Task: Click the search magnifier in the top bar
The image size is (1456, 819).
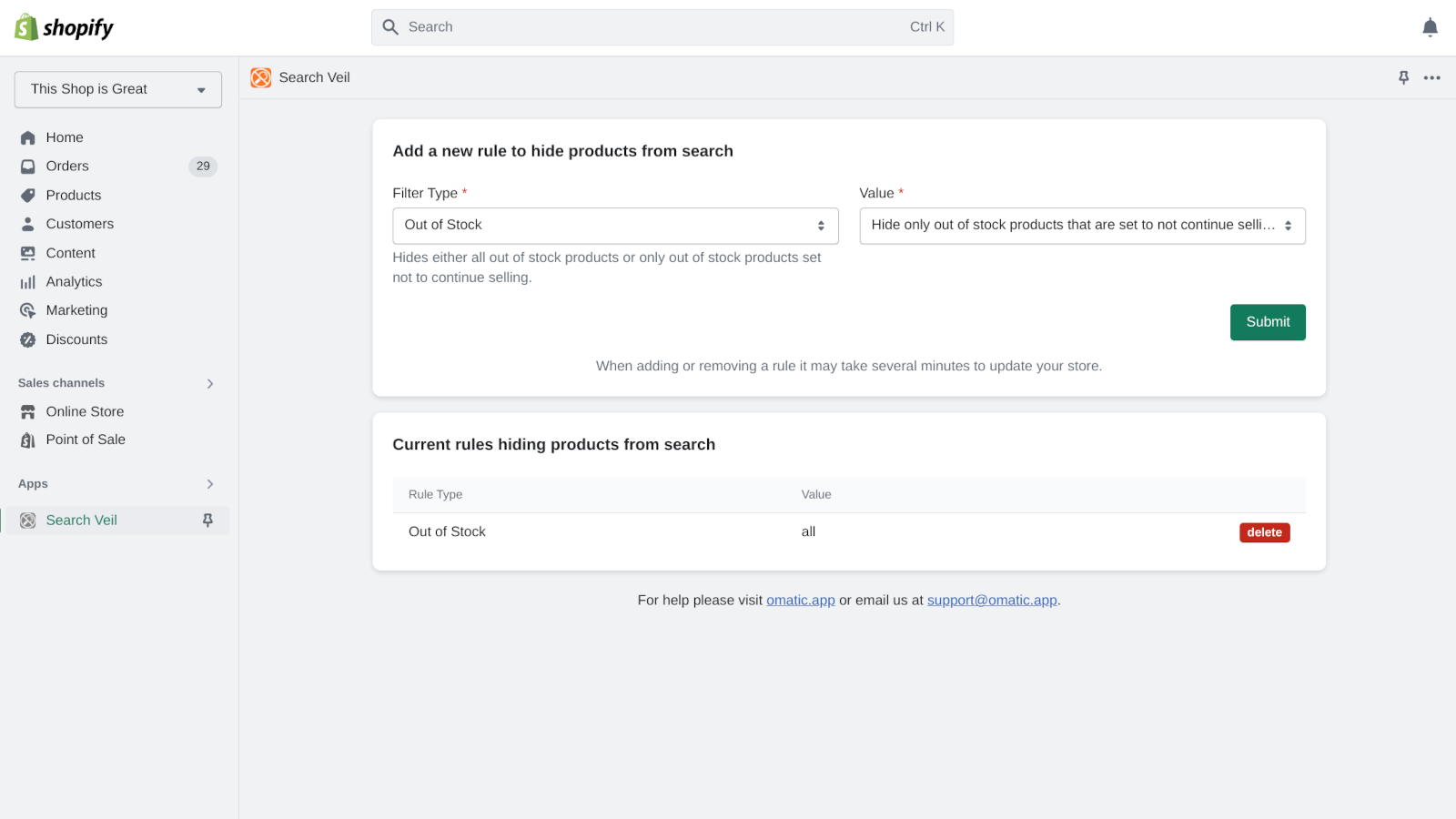Action: coord(389,26)
